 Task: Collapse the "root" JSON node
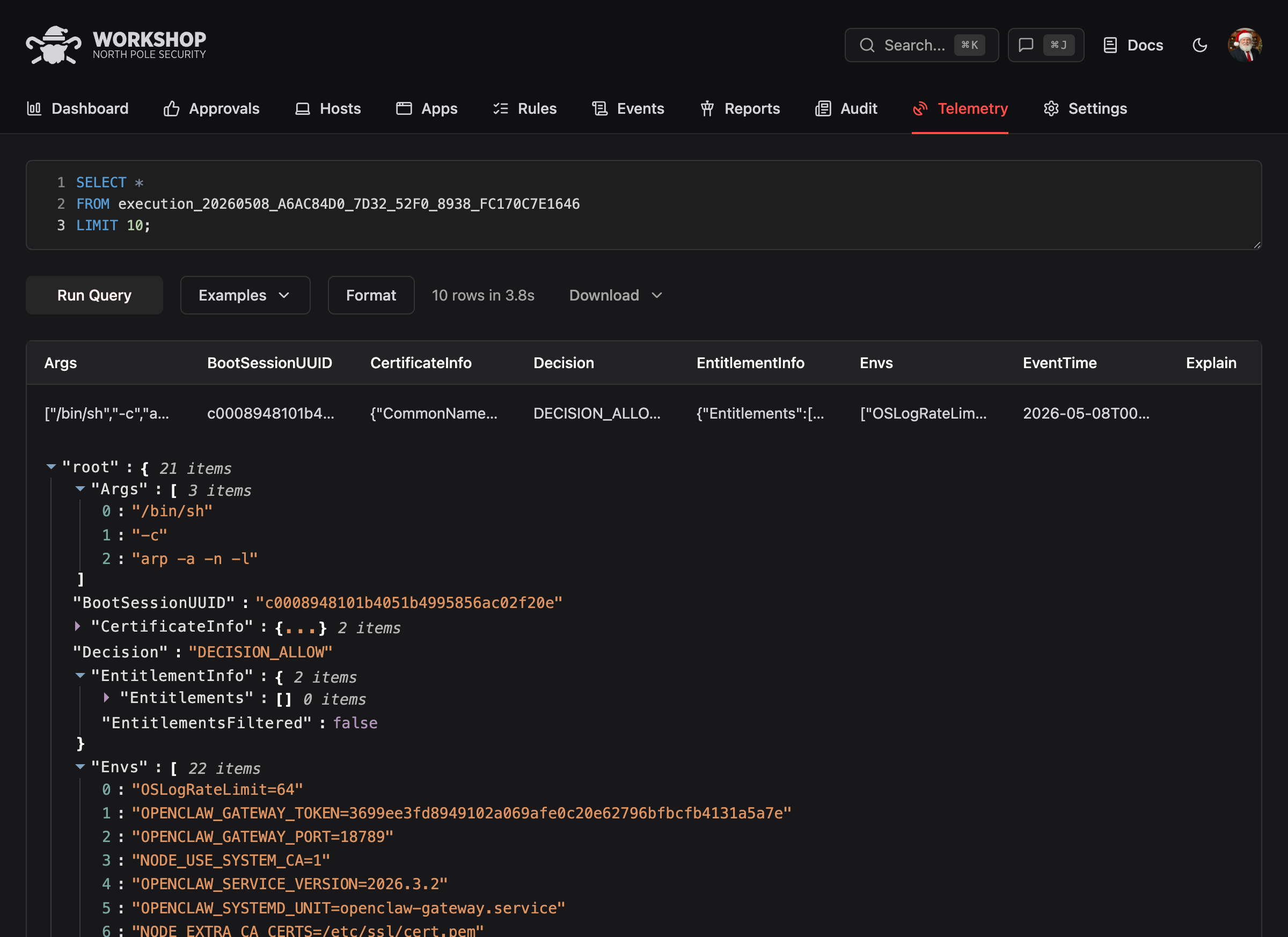pyautogui.click(x=51, y=467)
